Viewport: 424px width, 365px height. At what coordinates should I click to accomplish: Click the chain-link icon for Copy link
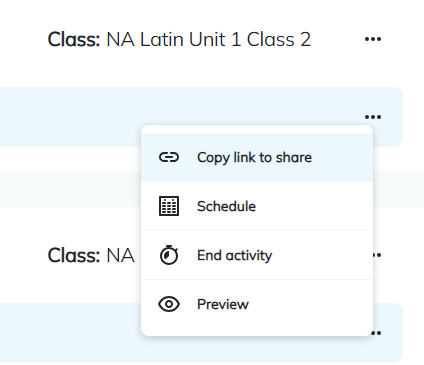pos(169,157)
